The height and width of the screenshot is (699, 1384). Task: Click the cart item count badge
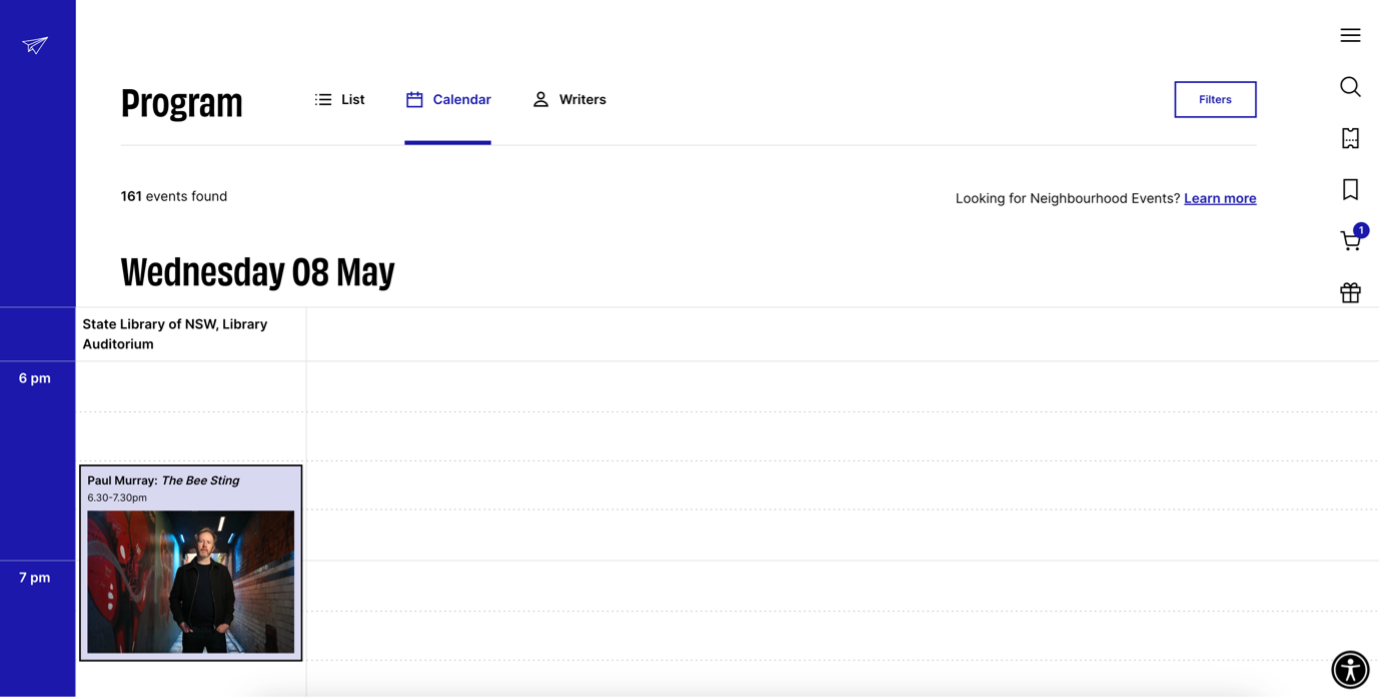click(x=1361, y=230)
